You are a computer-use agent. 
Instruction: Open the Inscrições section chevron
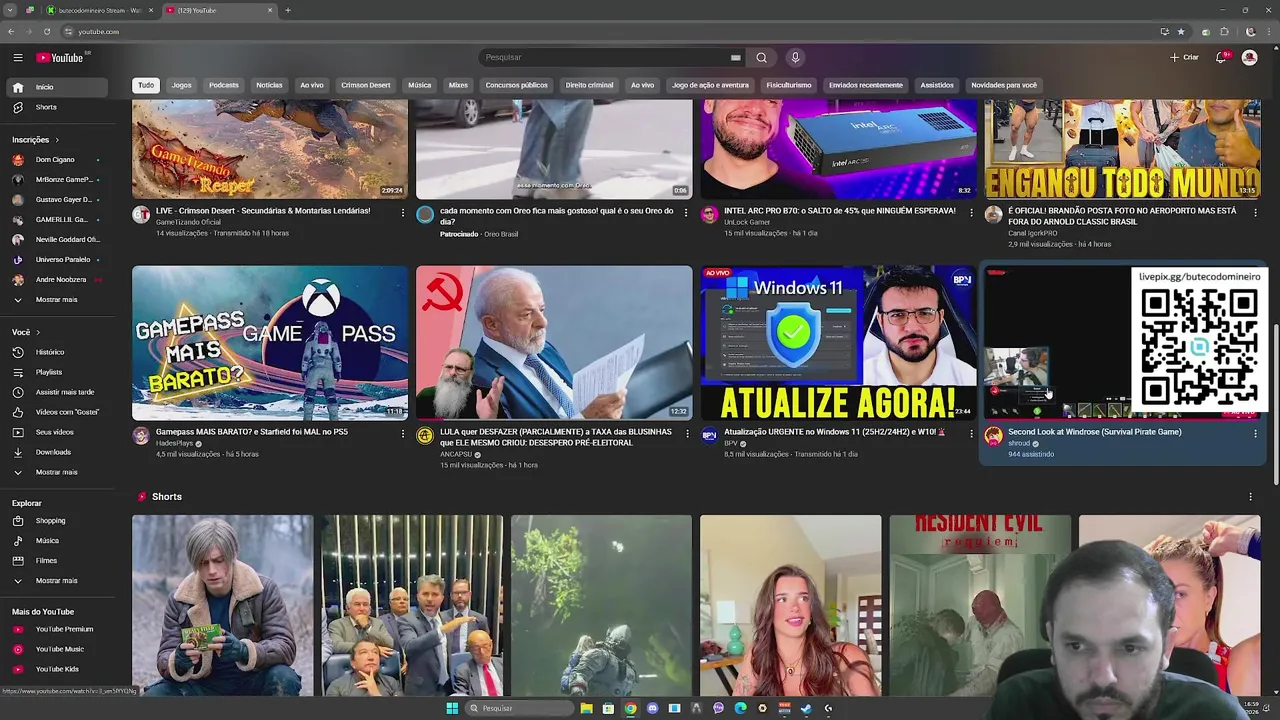[57, 140]
